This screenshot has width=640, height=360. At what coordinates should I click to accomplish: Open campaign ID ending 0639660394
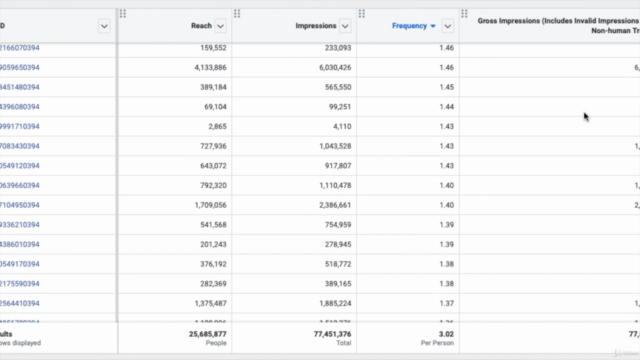coord(20,185)
